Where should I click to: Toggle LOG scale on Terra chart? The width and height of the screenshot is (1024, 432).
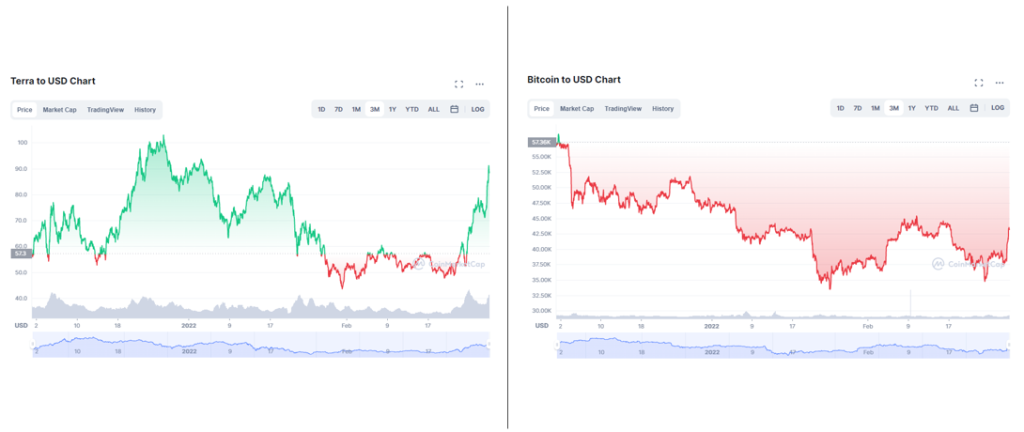(x=478, y=110)
